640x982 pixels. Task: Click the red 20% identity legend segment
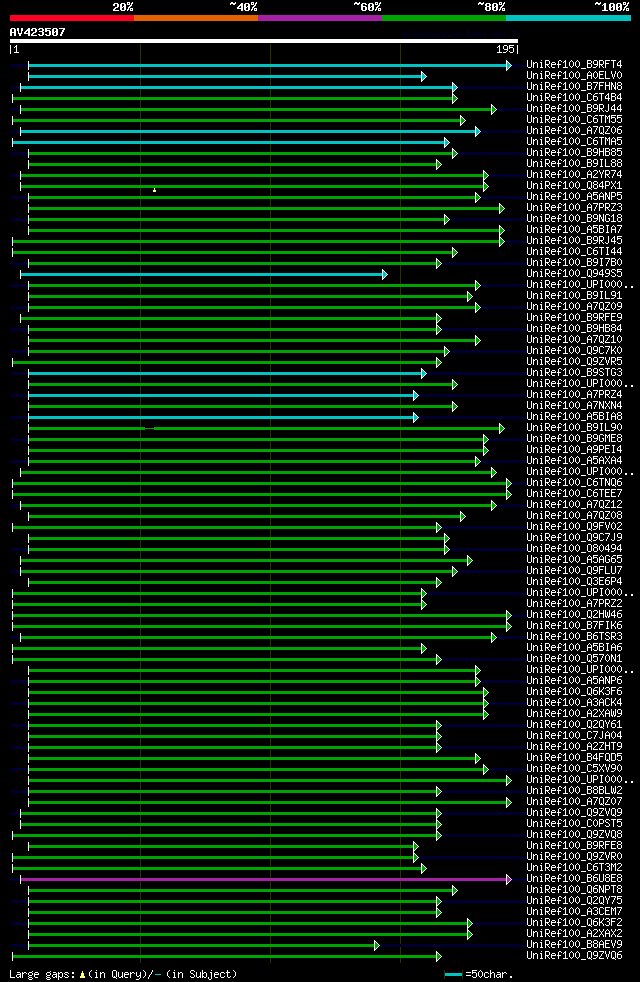72,18
